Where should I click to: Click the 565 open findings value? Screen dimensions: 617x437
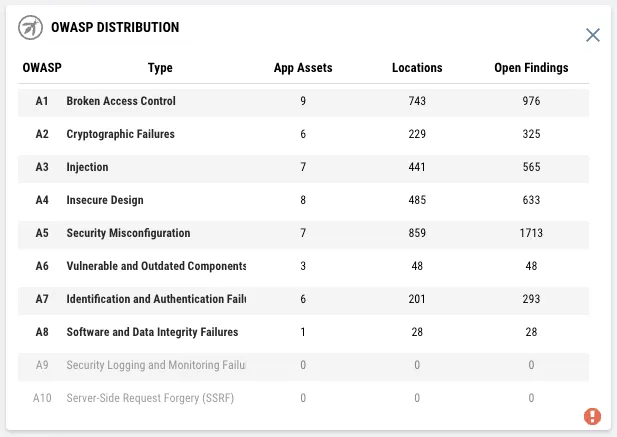tap(531, 167)
